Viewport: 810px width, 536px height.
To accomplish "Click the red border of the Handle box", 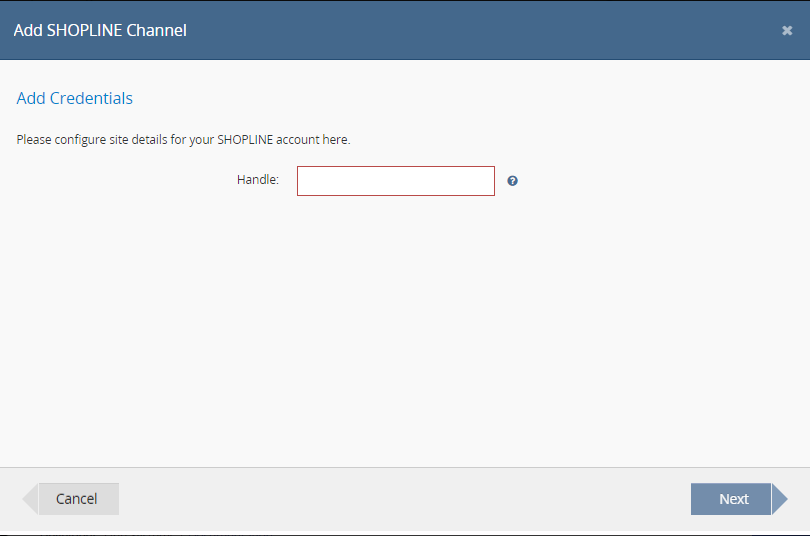I will coord(396,167).
